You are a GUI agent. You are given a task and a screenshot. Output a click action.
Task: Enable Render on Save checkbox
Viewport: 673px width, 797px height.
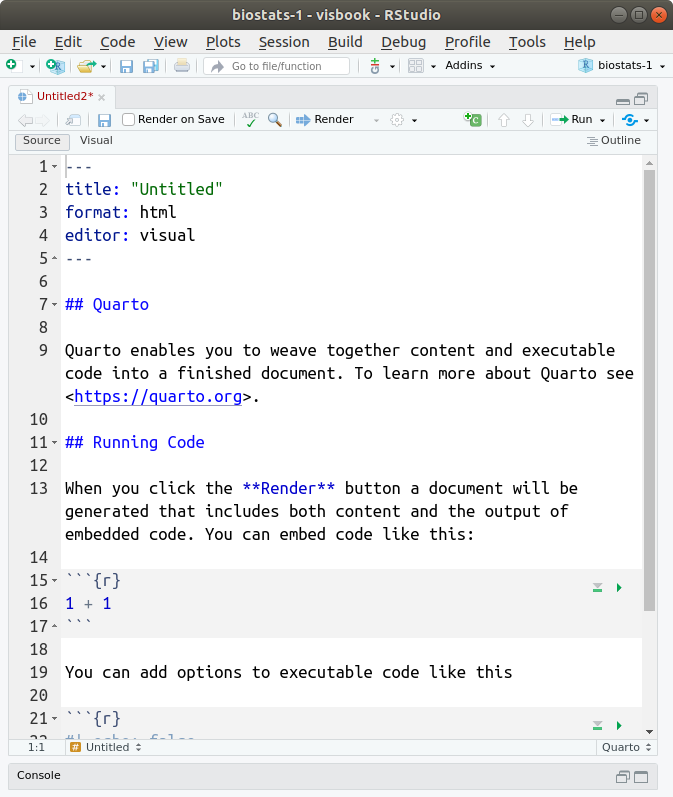[129, 119]
